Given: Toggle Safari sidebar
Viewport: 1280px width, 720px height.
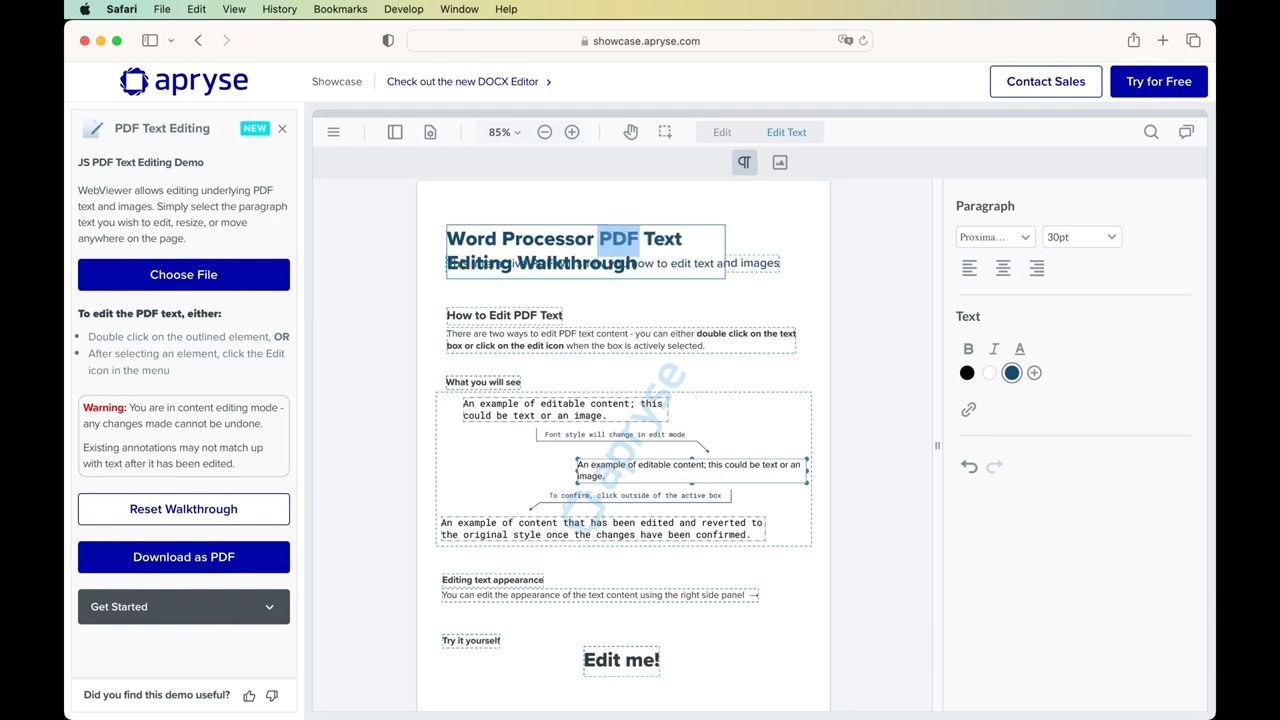Looking at the screenshot, I should (150, 40).
